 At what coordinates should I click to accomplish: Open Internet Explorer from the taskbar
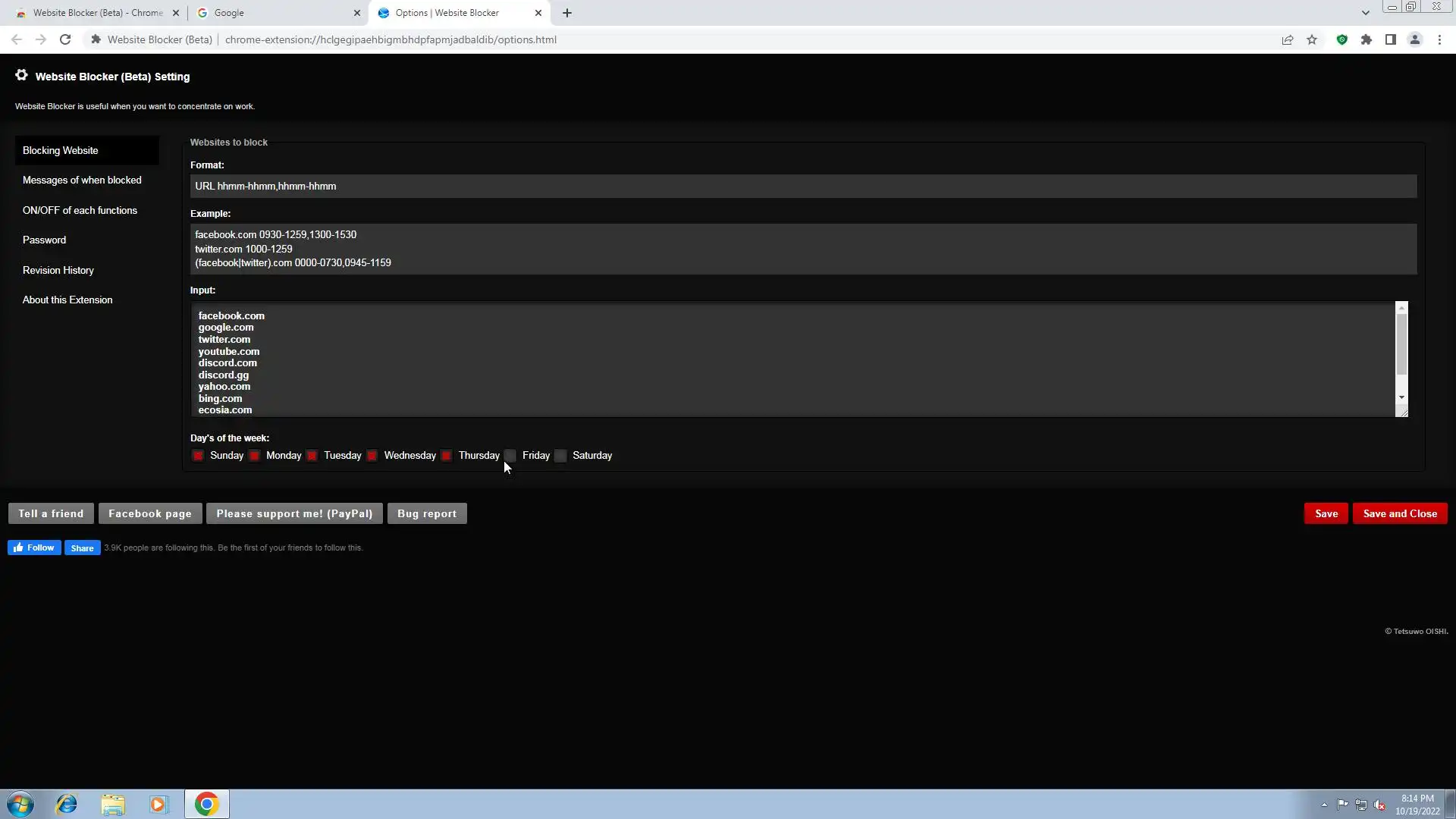(x=67, y=804)
